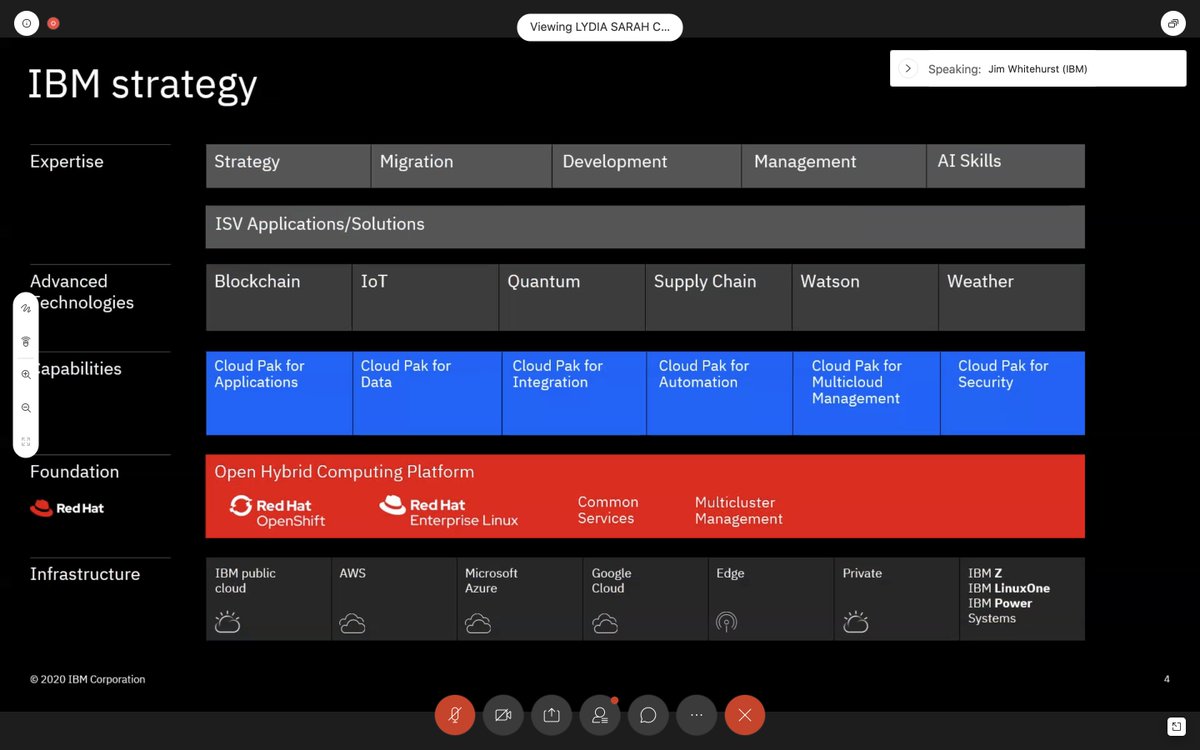Screen dimensions: 1200x750
Task: Click the Watson cell
Action: coord(865,297)
